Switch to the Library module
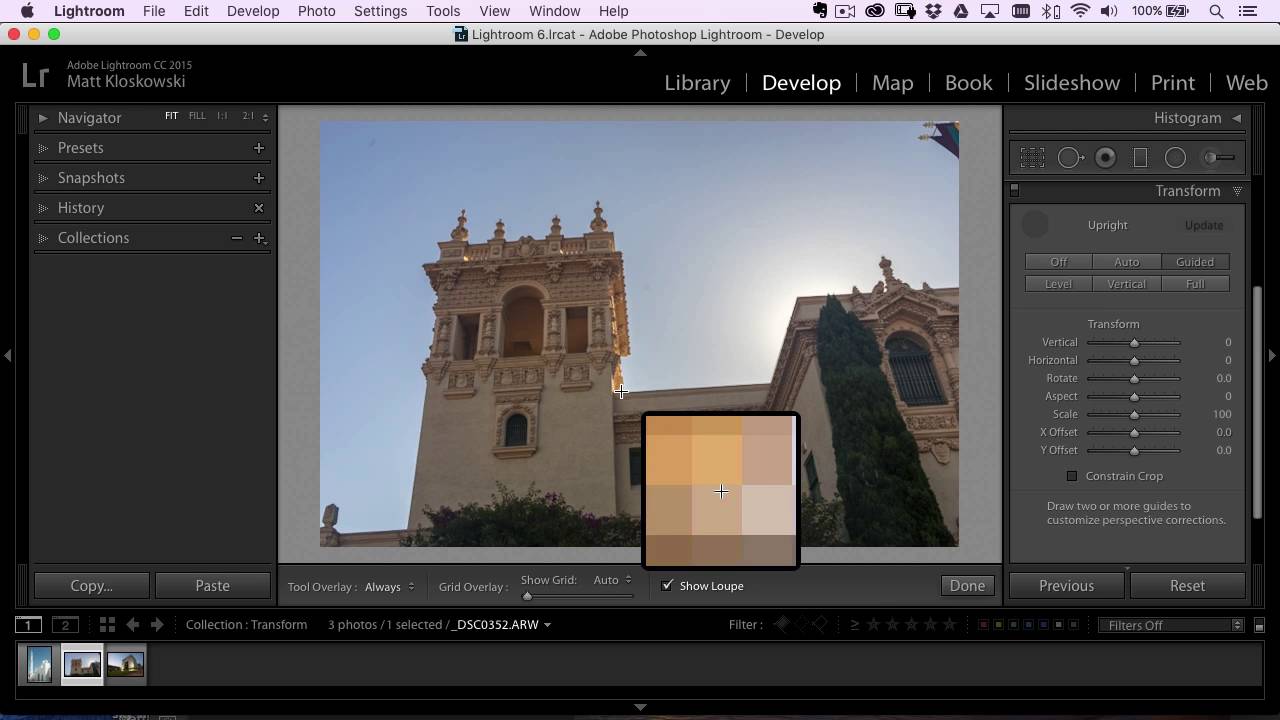This screenshot has width=1280, height=720. click(697, 83)
